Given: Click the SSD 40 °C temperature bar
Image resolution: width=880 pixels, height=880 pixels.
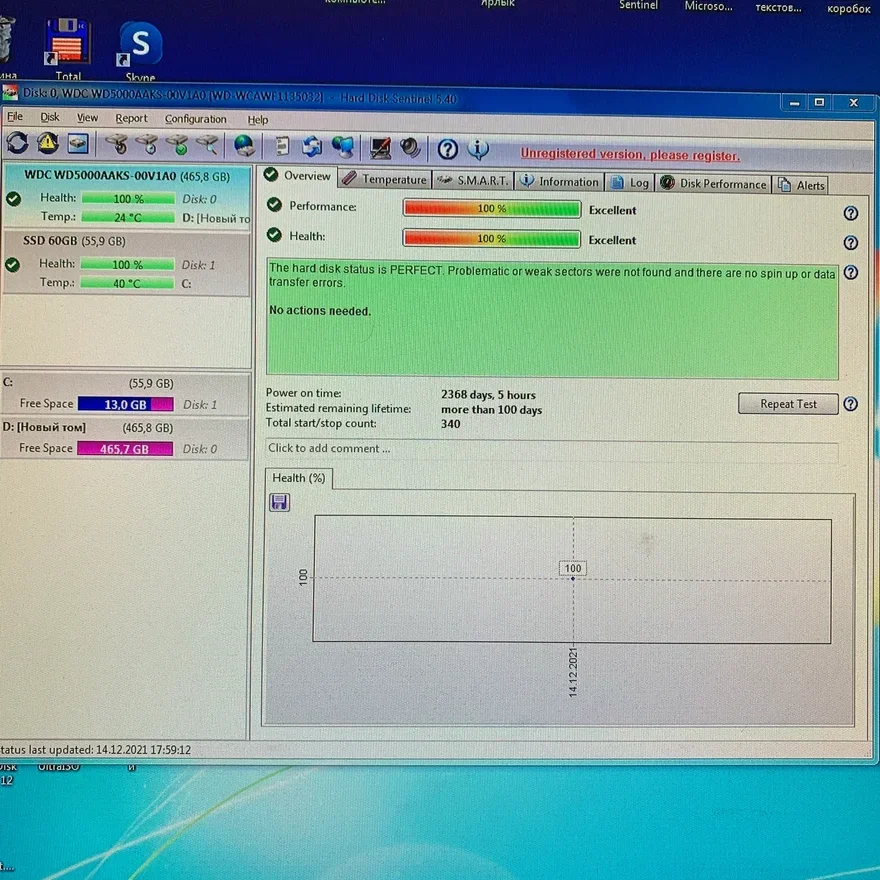Looking at the screenshot, I should click(127, 283).
